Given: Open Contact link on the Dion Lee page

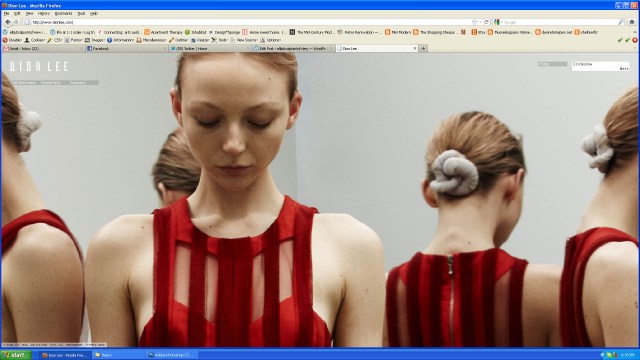Looking at the screenshot, I should pyautogui.click(x=78, y=82).
